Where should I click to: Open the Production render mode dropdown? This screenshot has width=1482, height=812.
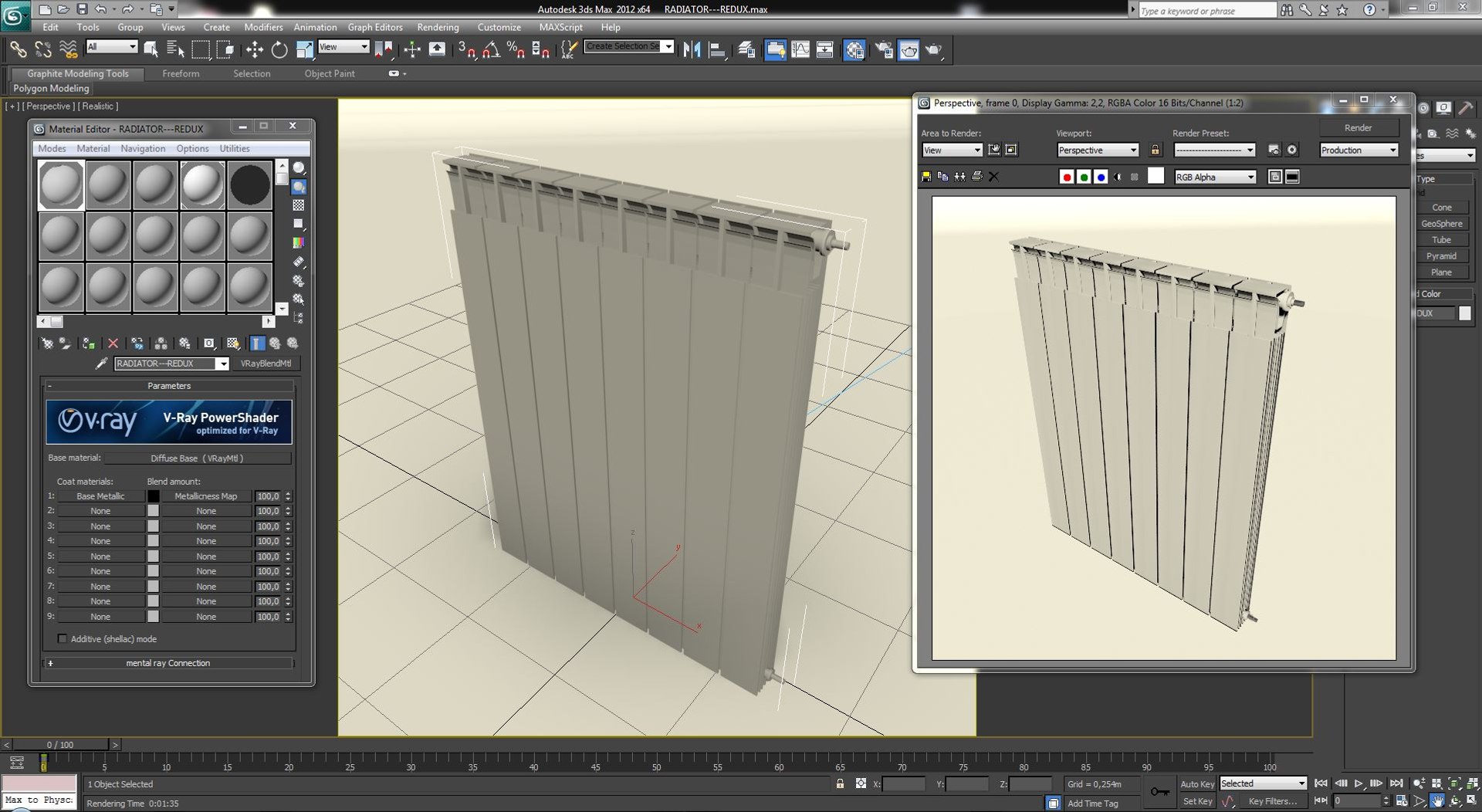[x=1358, y=151]
